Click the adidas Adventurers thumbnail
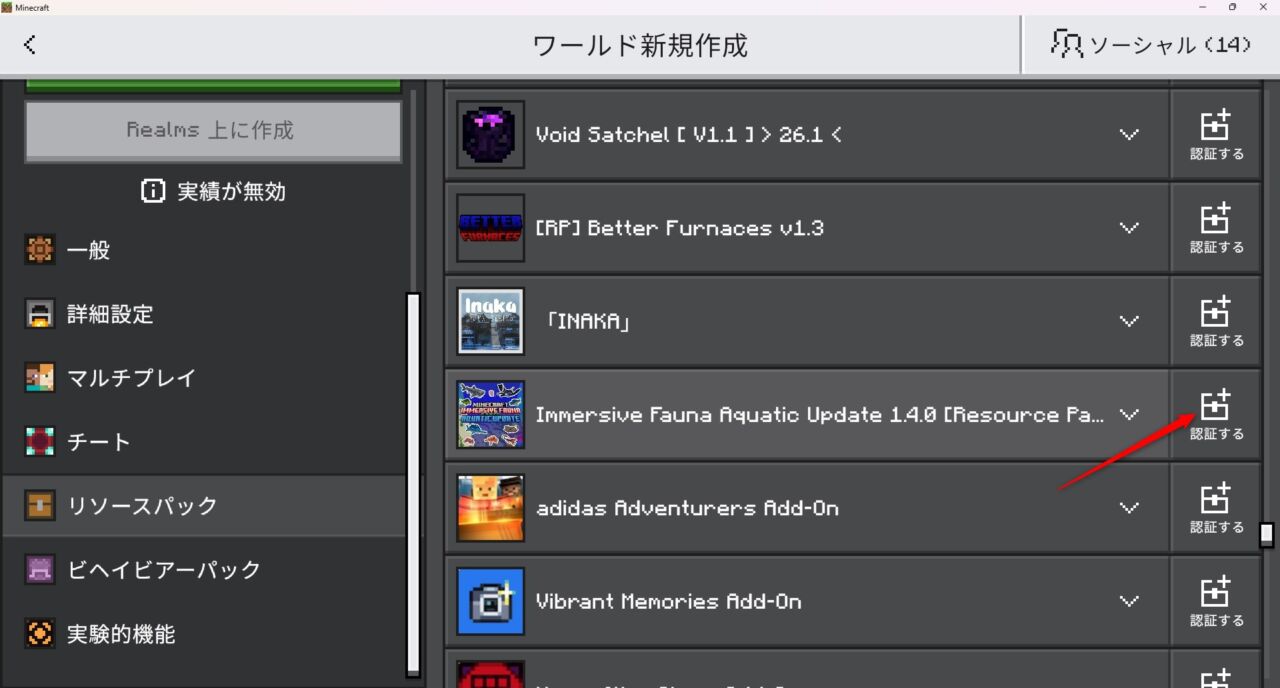1280x688 pixels. (491, 508)
